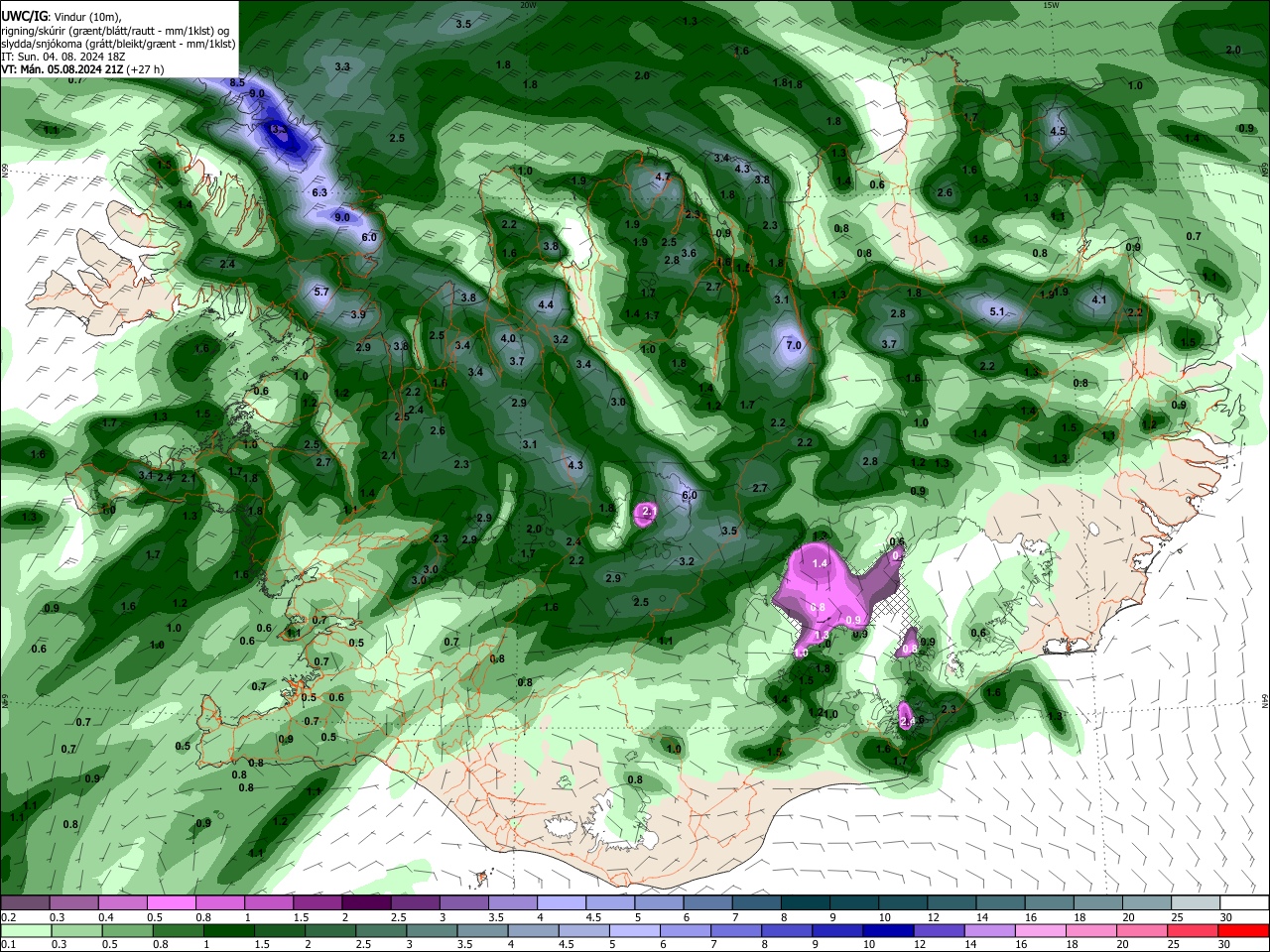The image size is (1270, 952).
Task: Click the 0.2 label of the snow legend
Action: [x=9, y=917]
